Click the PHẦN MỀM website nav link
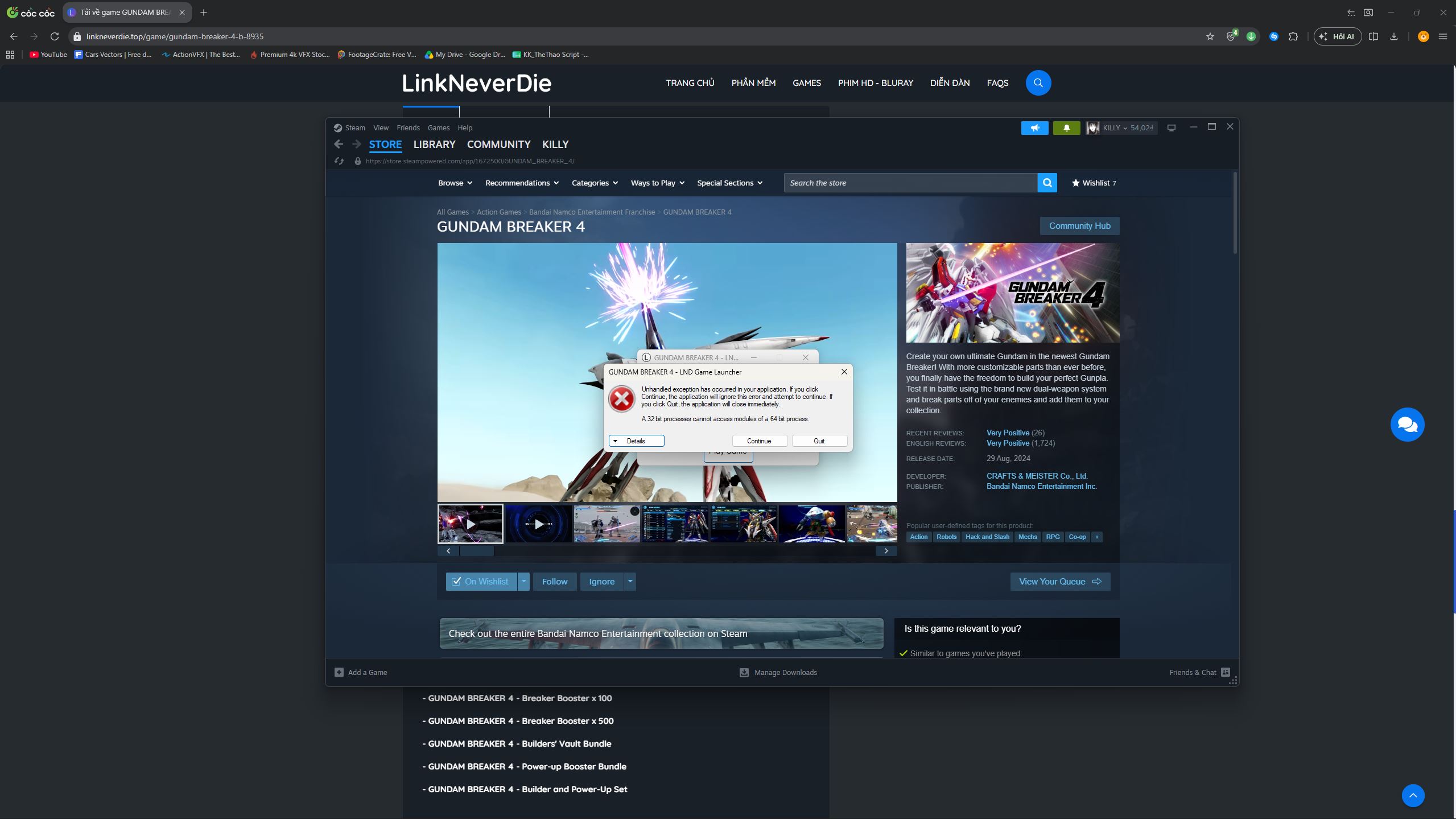1456x819 pixels. 753,83
